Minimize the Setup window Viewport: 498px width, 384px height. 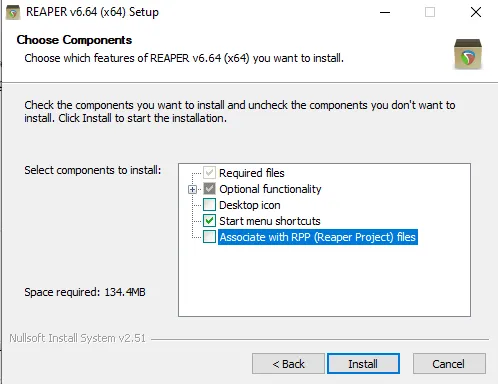(x=385, y=12)
